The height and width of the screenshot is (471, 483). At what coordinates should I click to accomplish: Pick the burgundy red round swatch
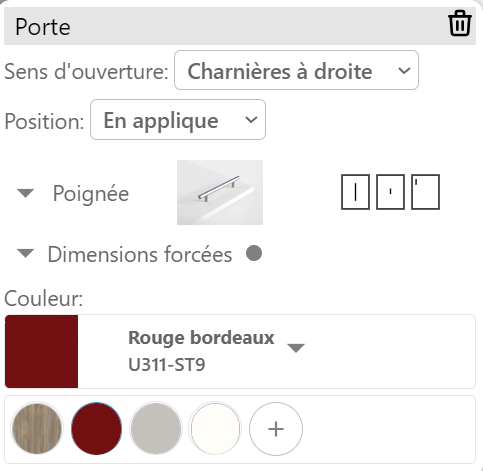97,429
